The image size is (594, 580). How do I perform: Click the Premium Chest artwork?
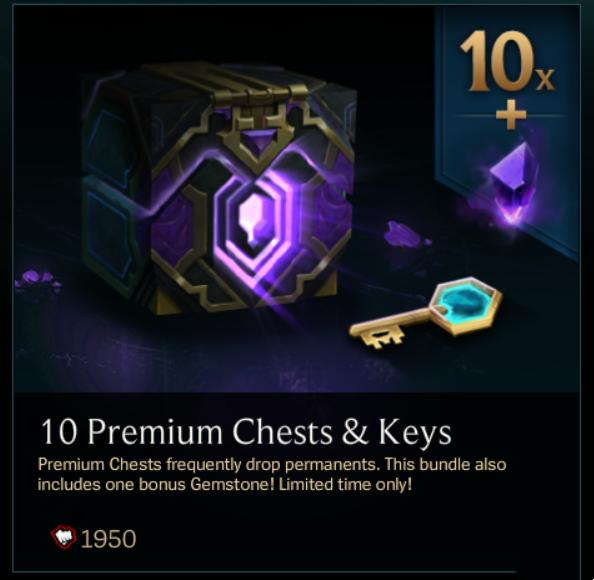point(218,189)
